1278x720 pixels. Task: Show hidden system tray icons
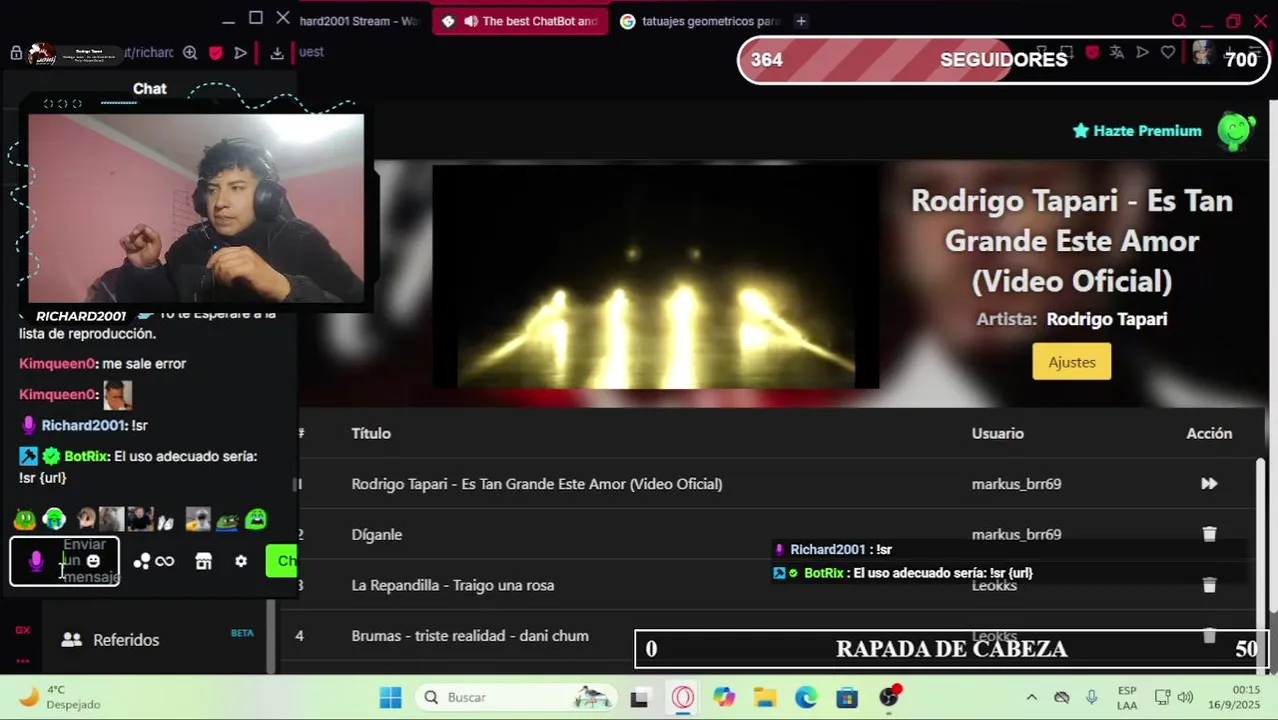pyautogui.click(x=1031, y=698)
